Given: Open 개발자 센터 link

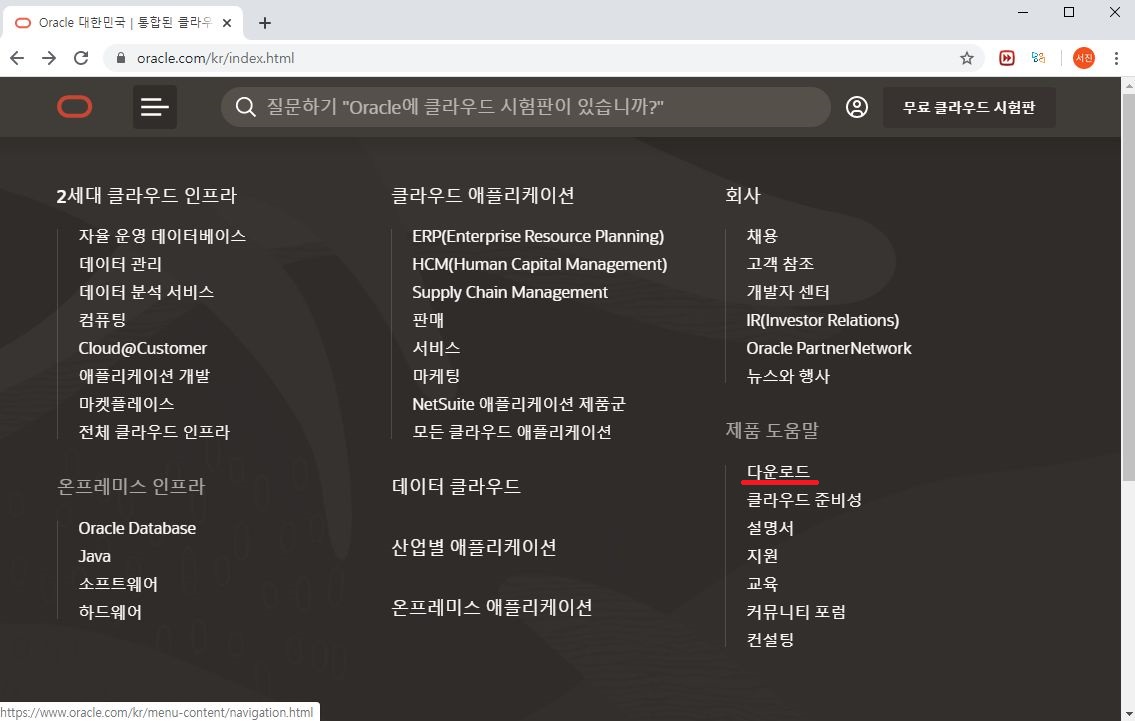Looking at the screenshot, I should tap(788, 292).
